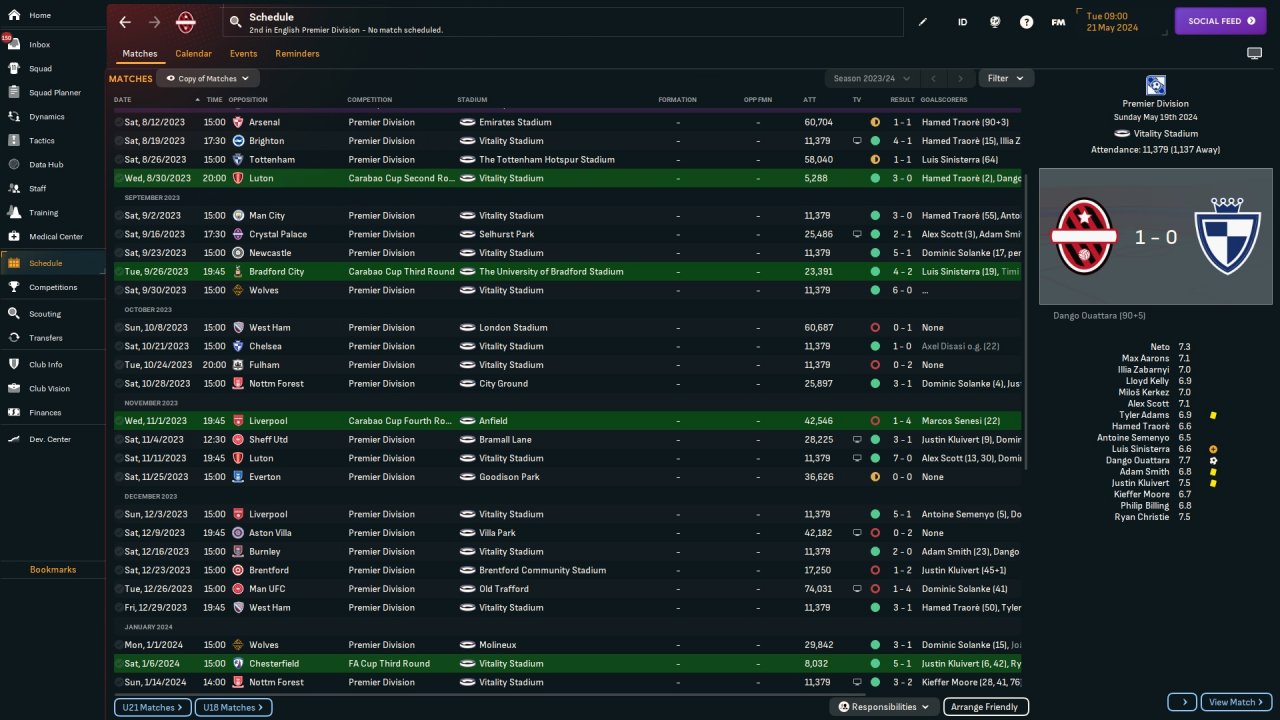Toggle the row marker for Everton match

tap(119, 477)
